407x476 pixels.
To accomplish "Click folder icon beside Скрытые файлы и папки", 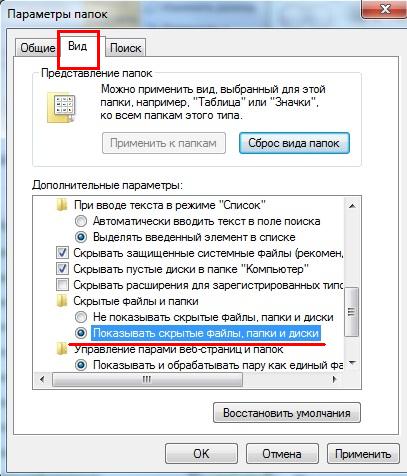I will (x=62, y=301).
